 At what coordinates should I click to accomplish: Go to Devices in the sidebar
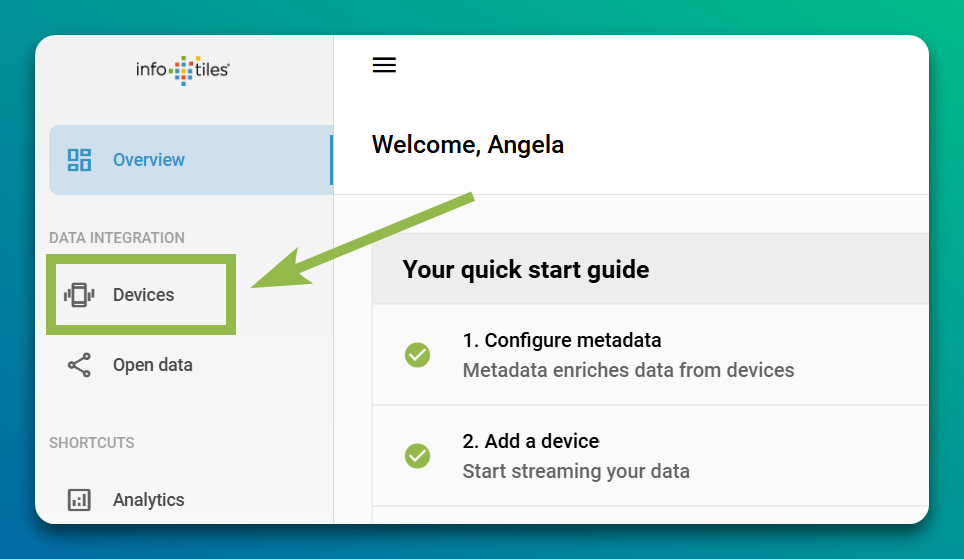tap(141, 295)
